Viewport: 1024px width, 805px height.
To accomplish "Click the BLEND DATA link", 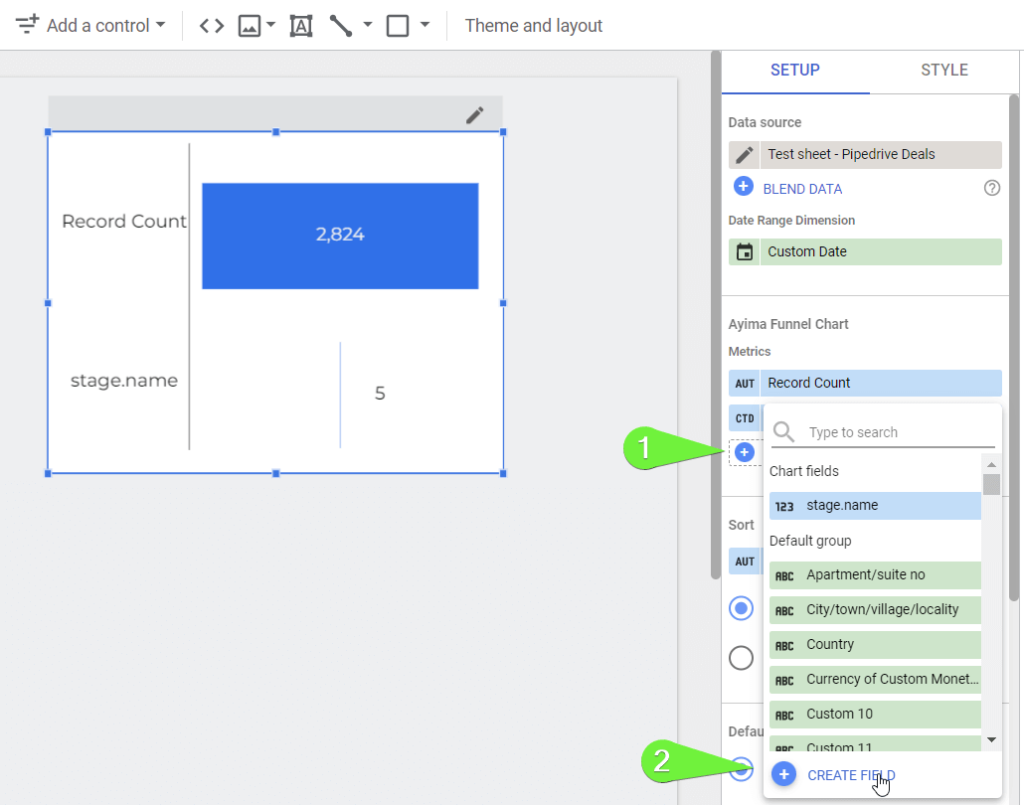I will (x=802, y=189).
